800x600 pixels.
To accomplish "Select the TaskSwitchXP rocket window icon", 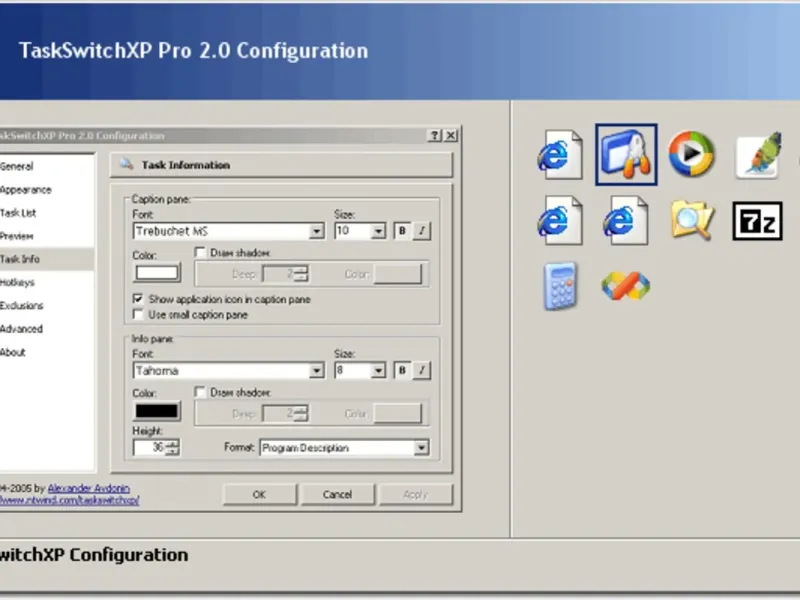I will click(626, 155).
